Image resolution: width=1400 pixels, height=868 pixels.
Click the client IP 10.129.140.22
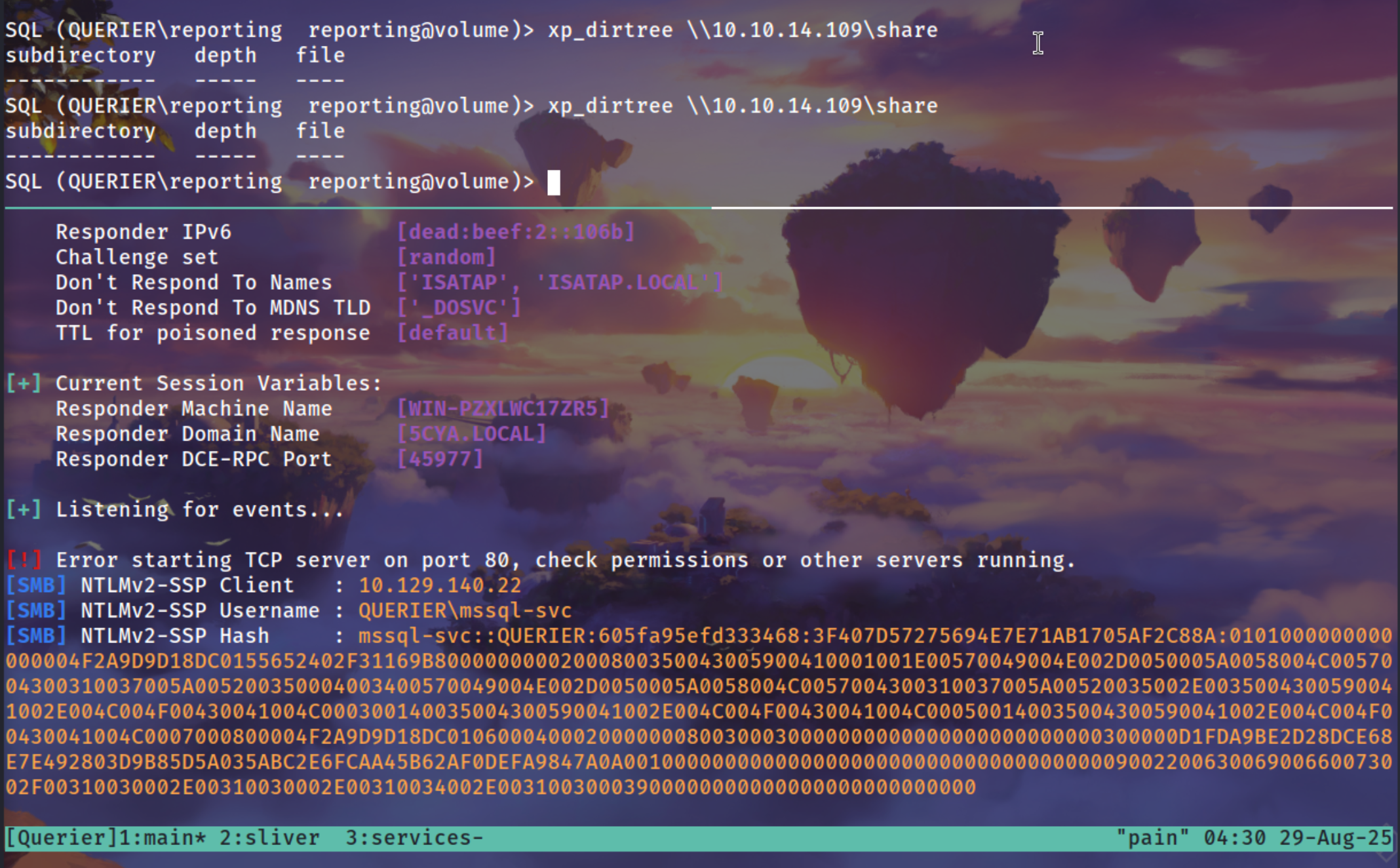tap(440, 585)
